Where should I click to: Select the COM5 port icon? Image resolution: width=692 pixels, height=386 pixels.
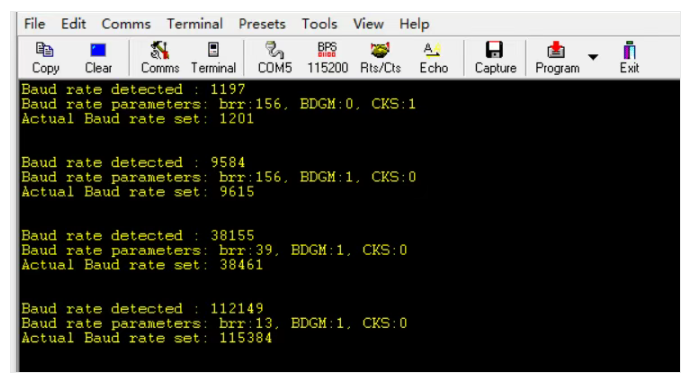pyautogui.click(x=275, y=58)
